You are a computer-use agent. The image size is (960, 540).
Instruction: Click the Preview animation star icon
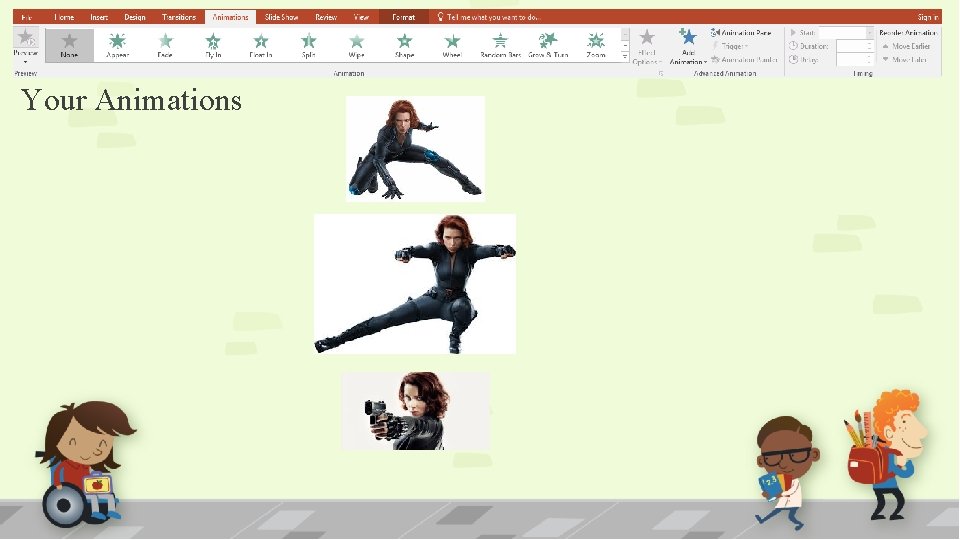coord(25,37)
